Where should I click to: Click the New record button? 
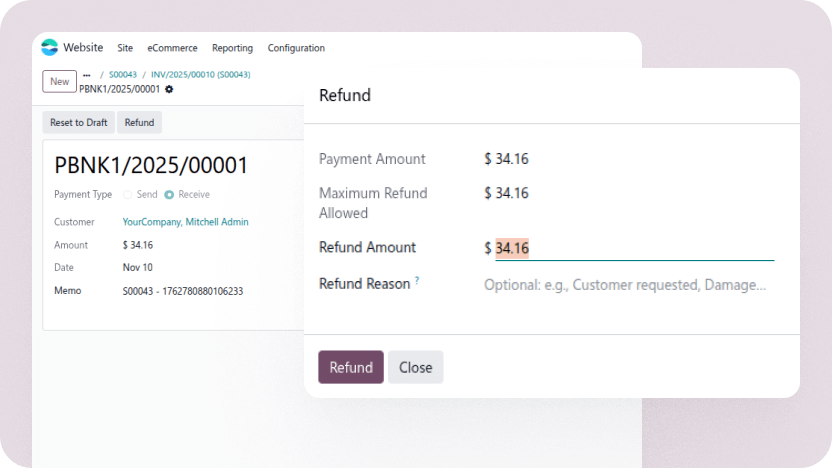[60, 81]
